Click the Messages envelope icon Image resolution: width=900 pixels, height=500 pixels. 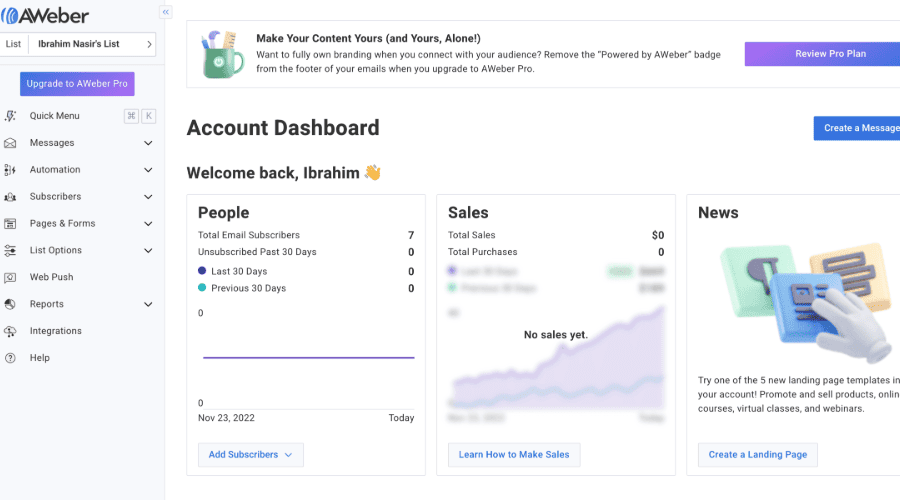click(10, 143)
